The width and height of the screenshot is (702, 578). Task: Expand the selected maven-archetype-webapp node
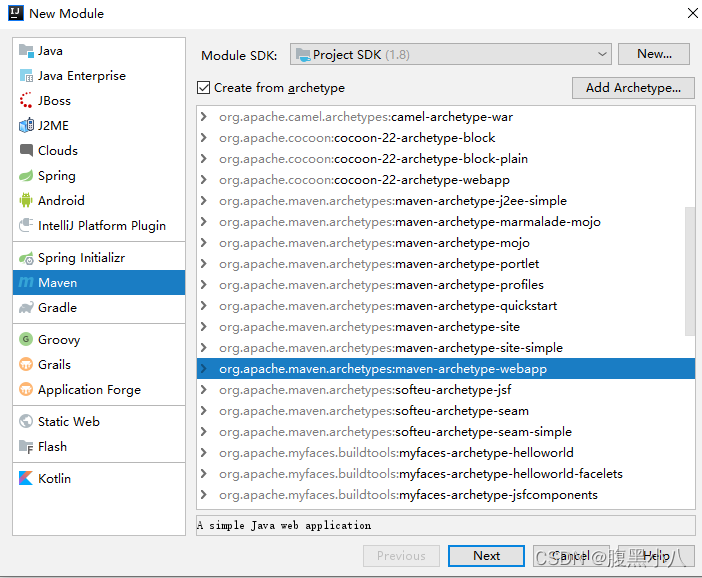pos(204,368)
